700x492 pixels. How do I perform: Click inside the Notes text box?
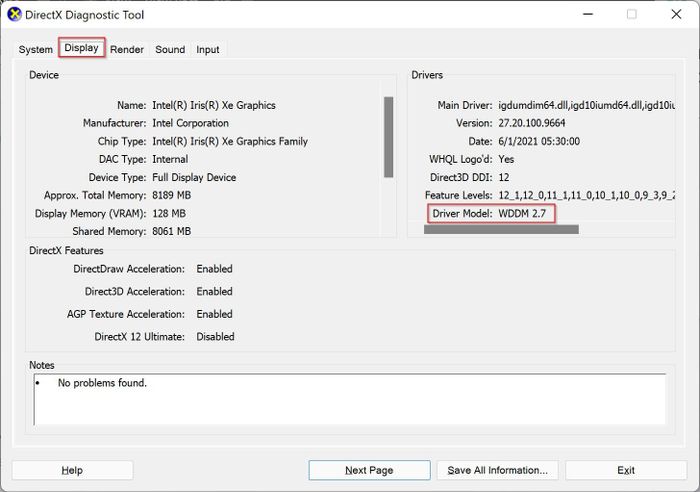point(350,400)
